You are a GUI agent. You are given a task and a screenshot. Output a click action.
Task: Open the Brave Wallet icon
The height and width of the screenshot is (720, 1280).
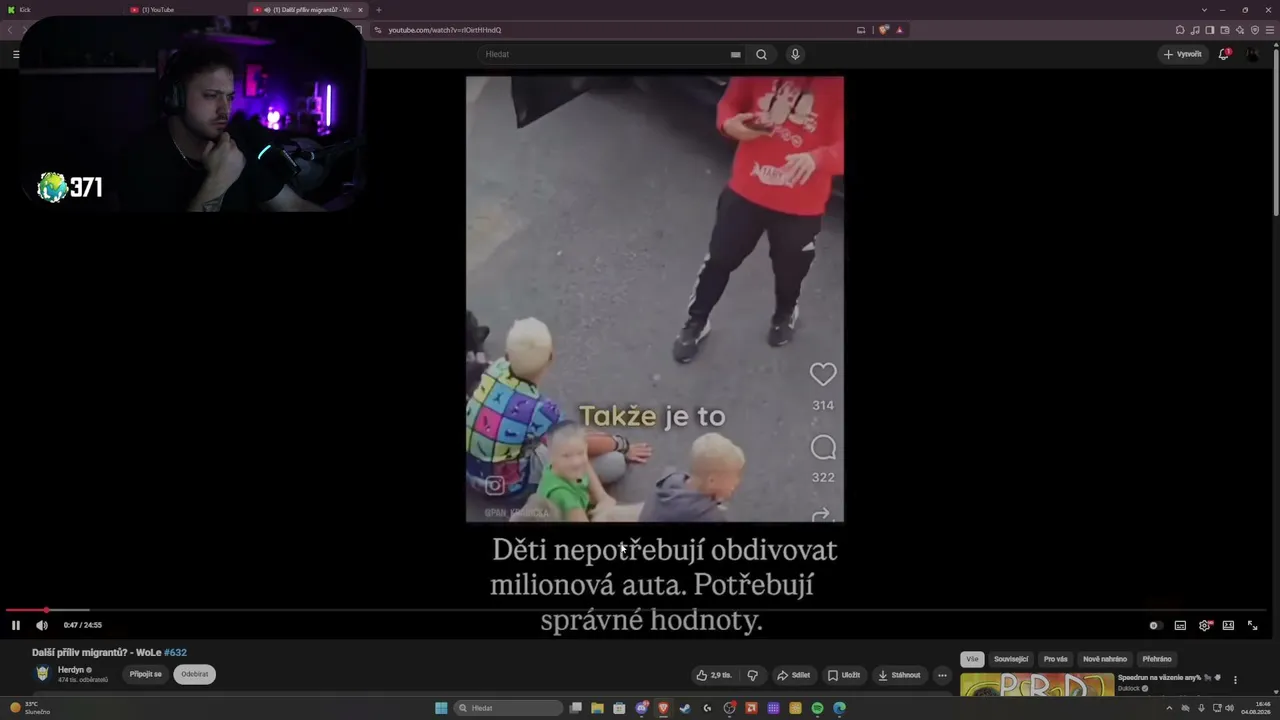click(x=1225, y=30)
